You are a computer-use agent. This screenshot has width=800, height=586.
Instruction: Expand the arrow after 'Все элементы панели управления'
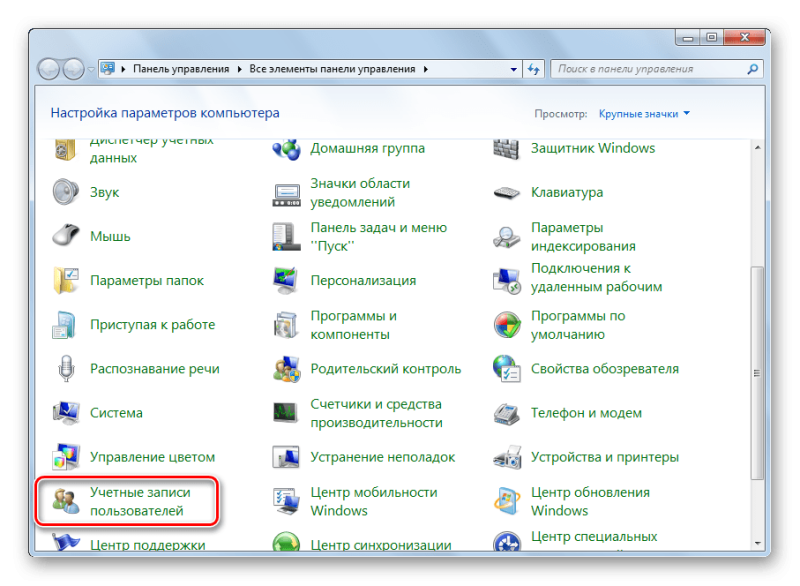pyautogui.click(x=426, y=69)
